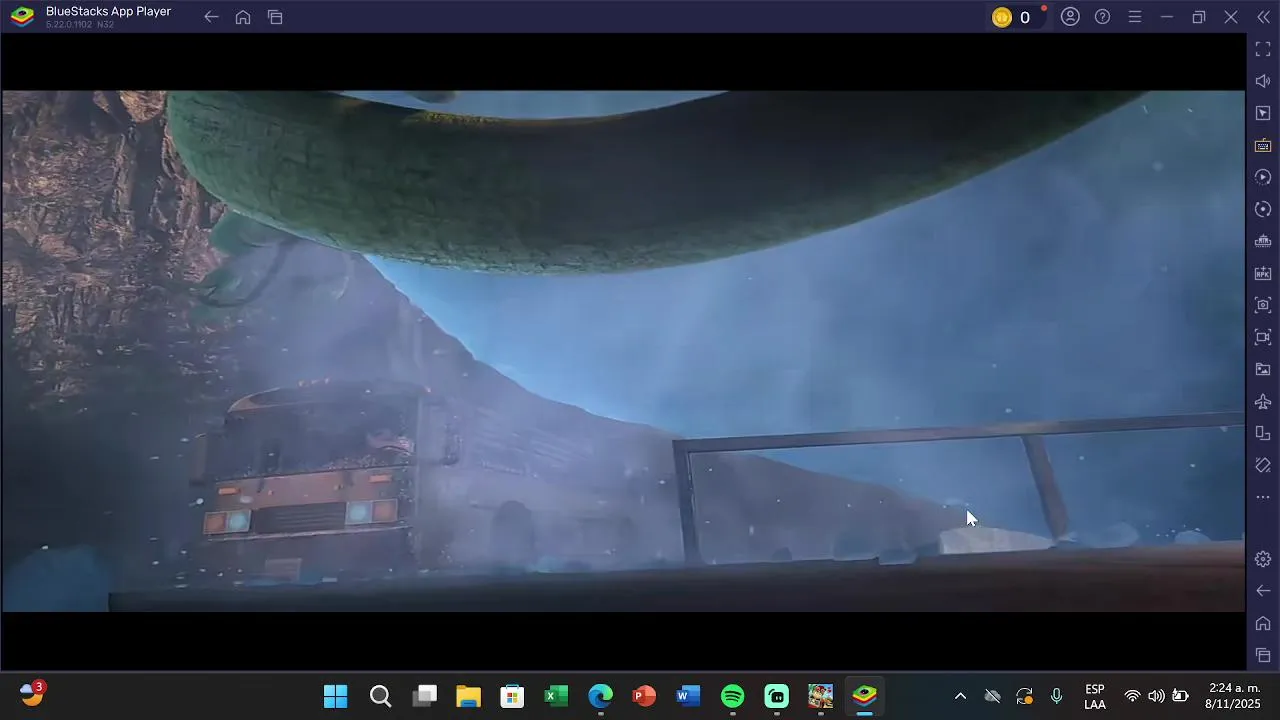Rotate the screen with sidebar icon
Image resolution: width=1280 pixels, height=720 pixels.
pos(1263,433)
